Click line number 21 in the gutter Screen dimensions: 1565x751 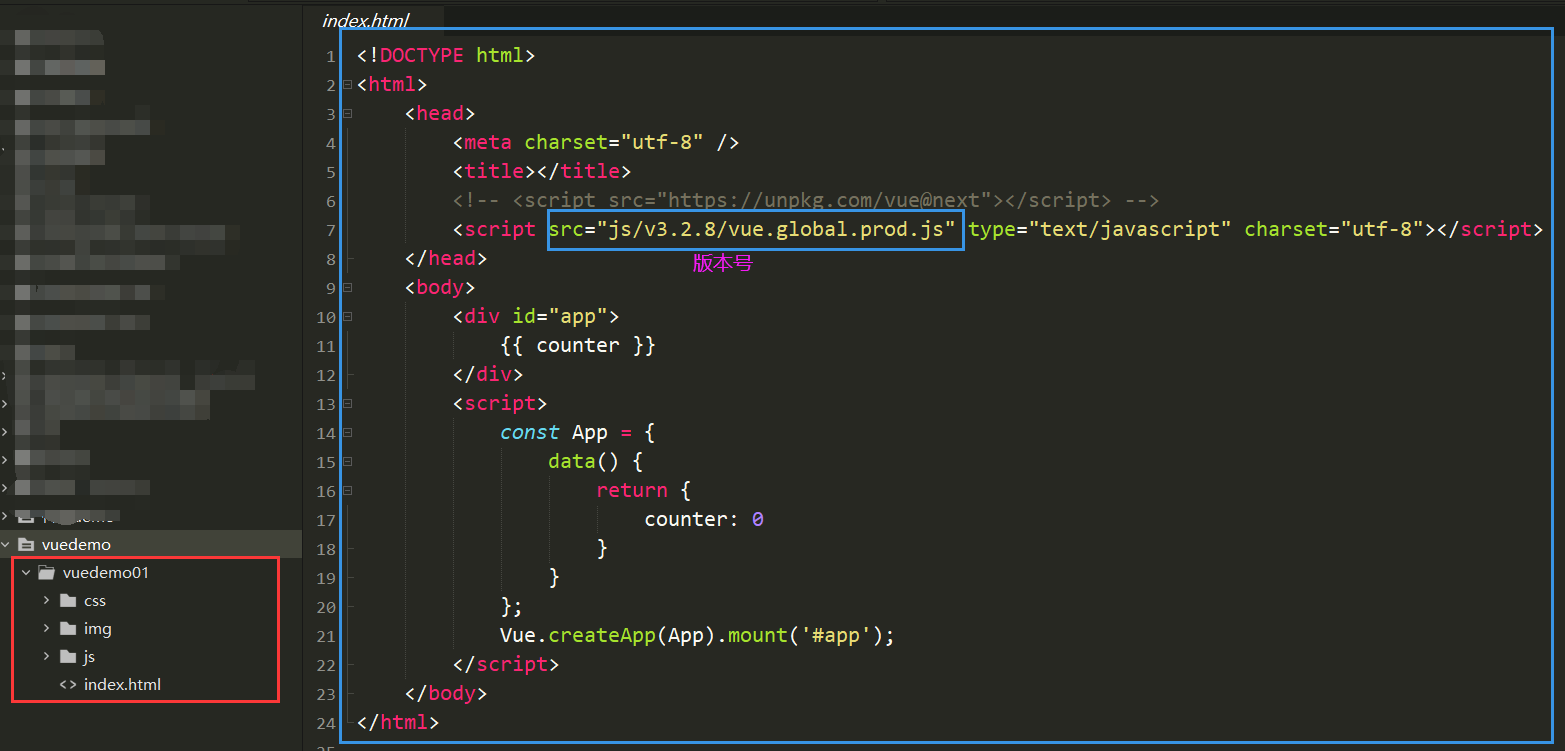pyautogui.click(x=326, y=637)
